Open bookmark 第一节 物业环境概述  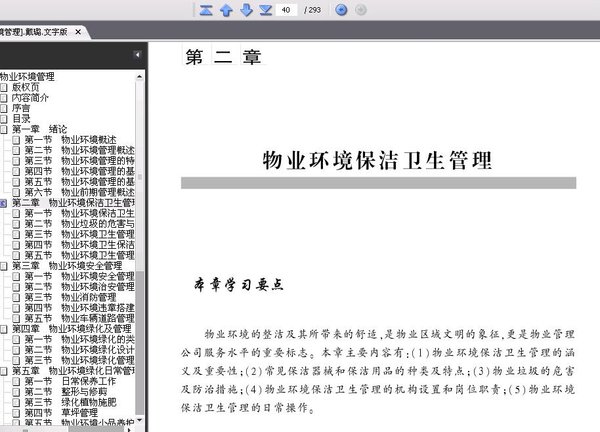tap(70, 140)
